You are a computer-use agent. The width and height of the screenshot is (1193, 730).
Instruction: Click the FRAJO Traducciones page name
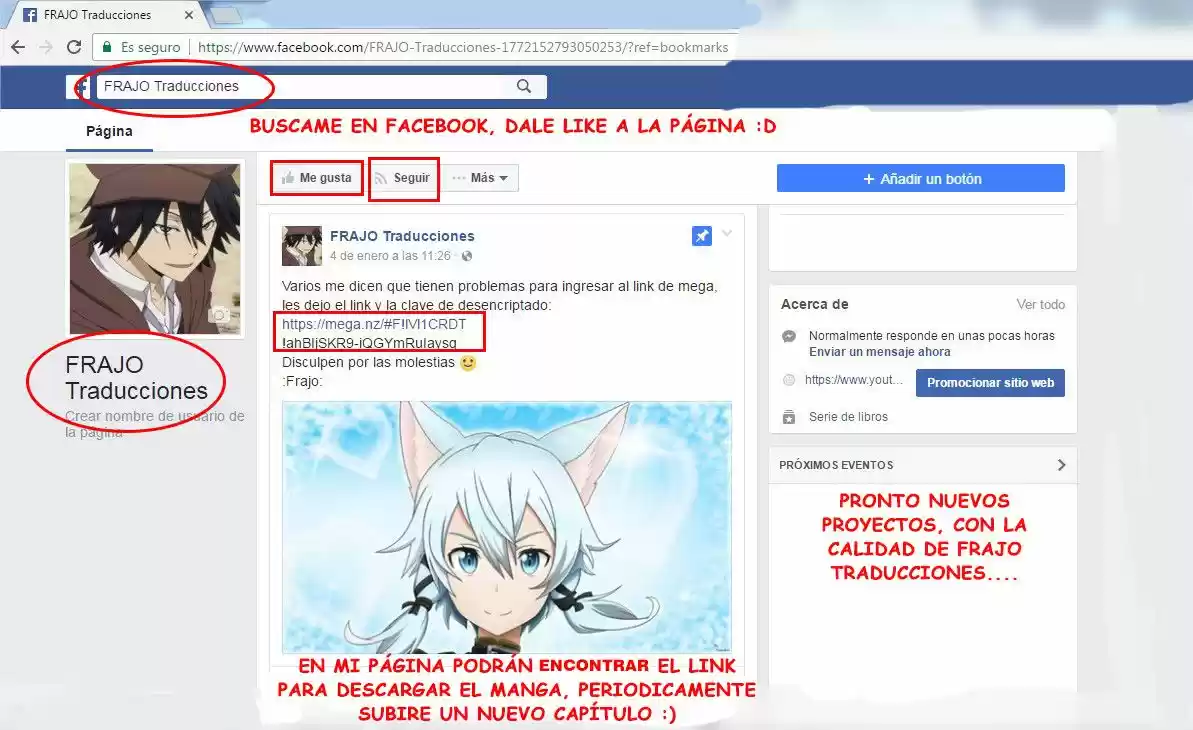(x=136, y=378)
